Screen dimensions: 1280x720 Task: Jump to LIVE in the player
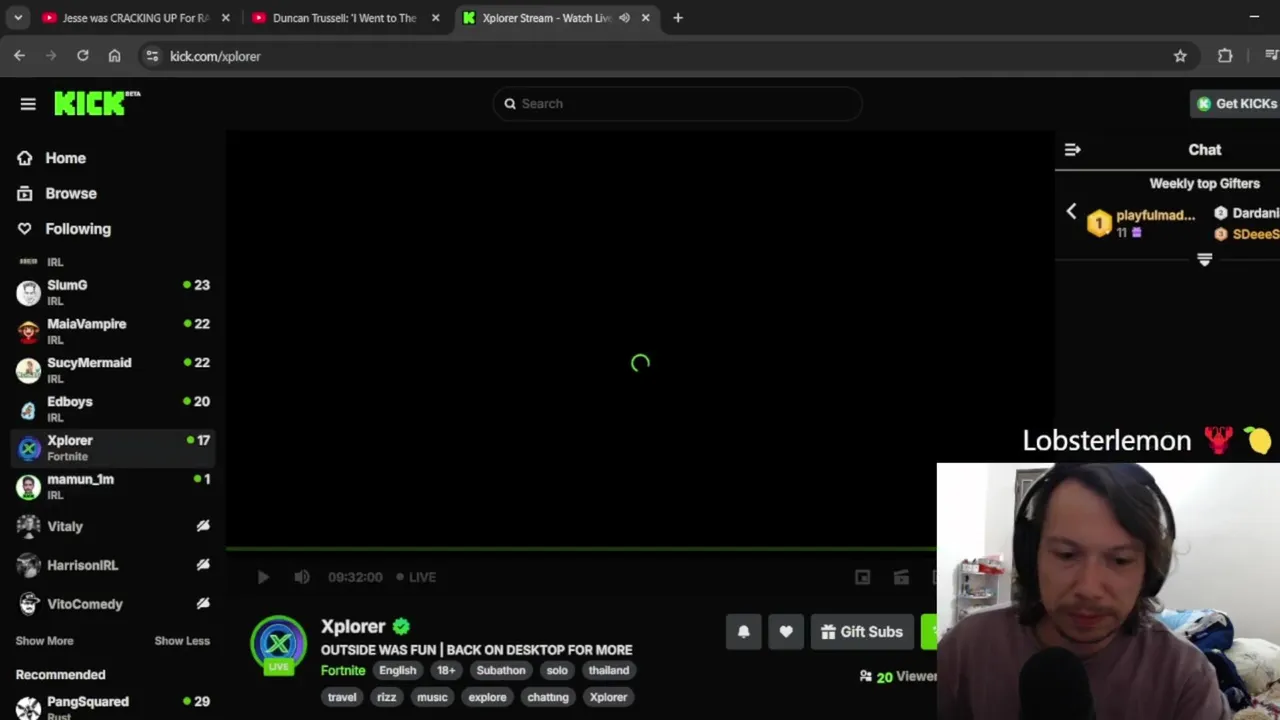[416, 577]
